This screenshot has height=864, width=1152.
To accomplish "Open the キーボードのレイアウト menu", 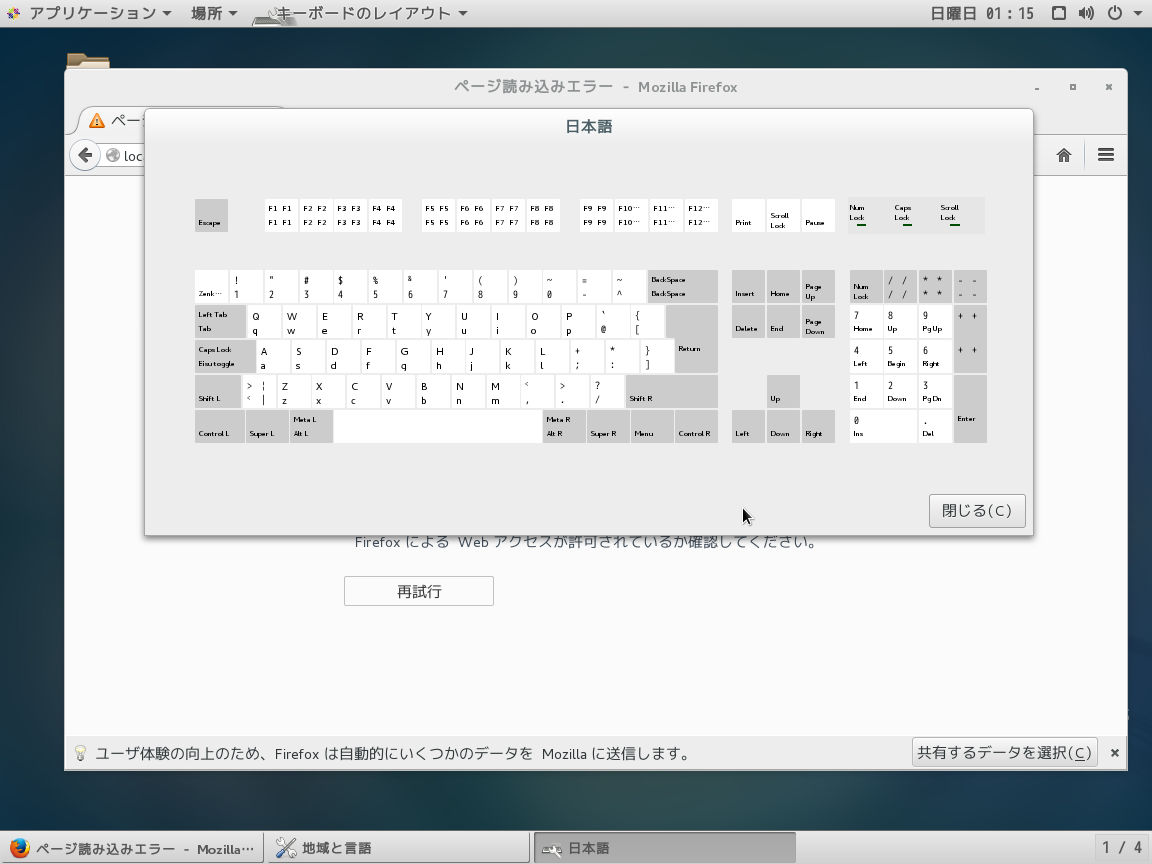I will click(360, 13).
